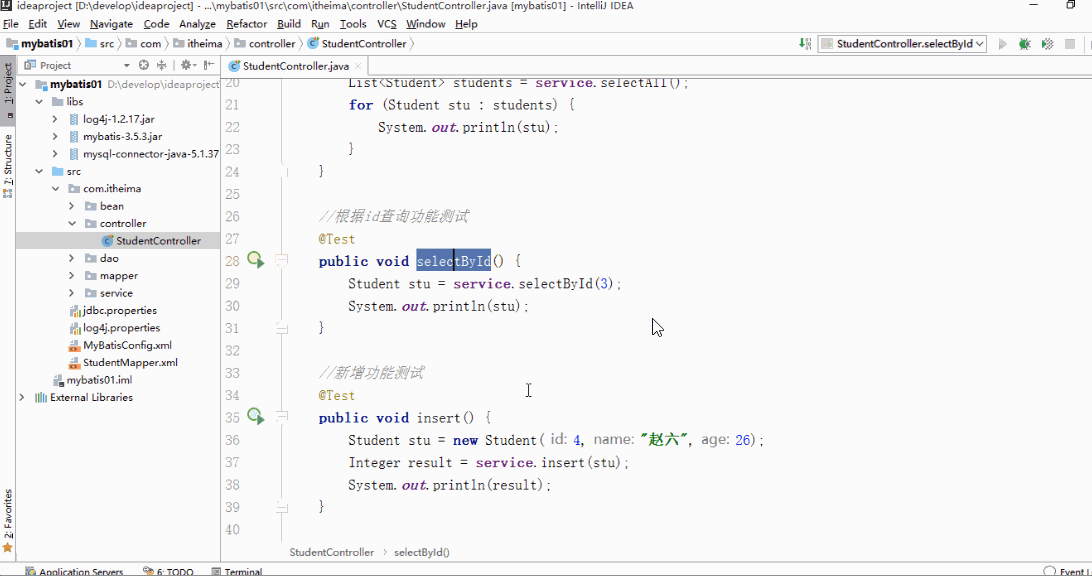Run the selectById test from the gutter icon

(255, 259)
